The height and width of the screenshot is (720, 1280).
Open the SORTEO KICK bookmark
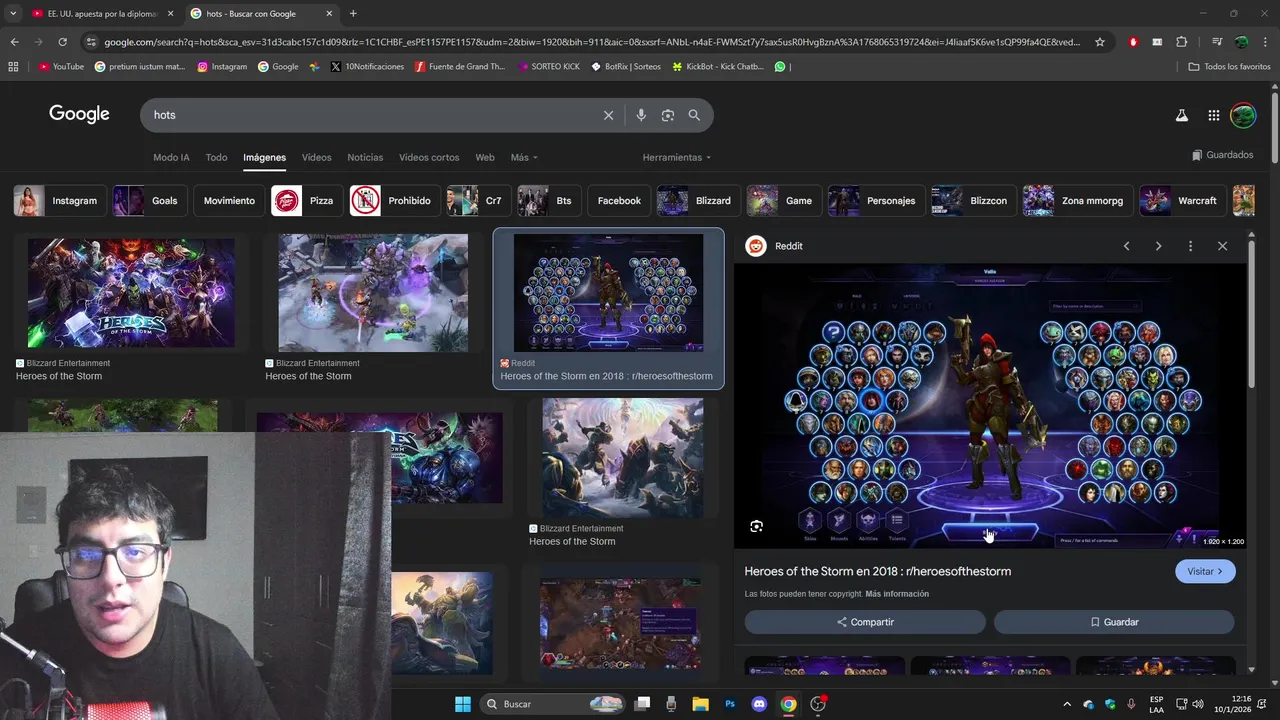coord(549,67)
